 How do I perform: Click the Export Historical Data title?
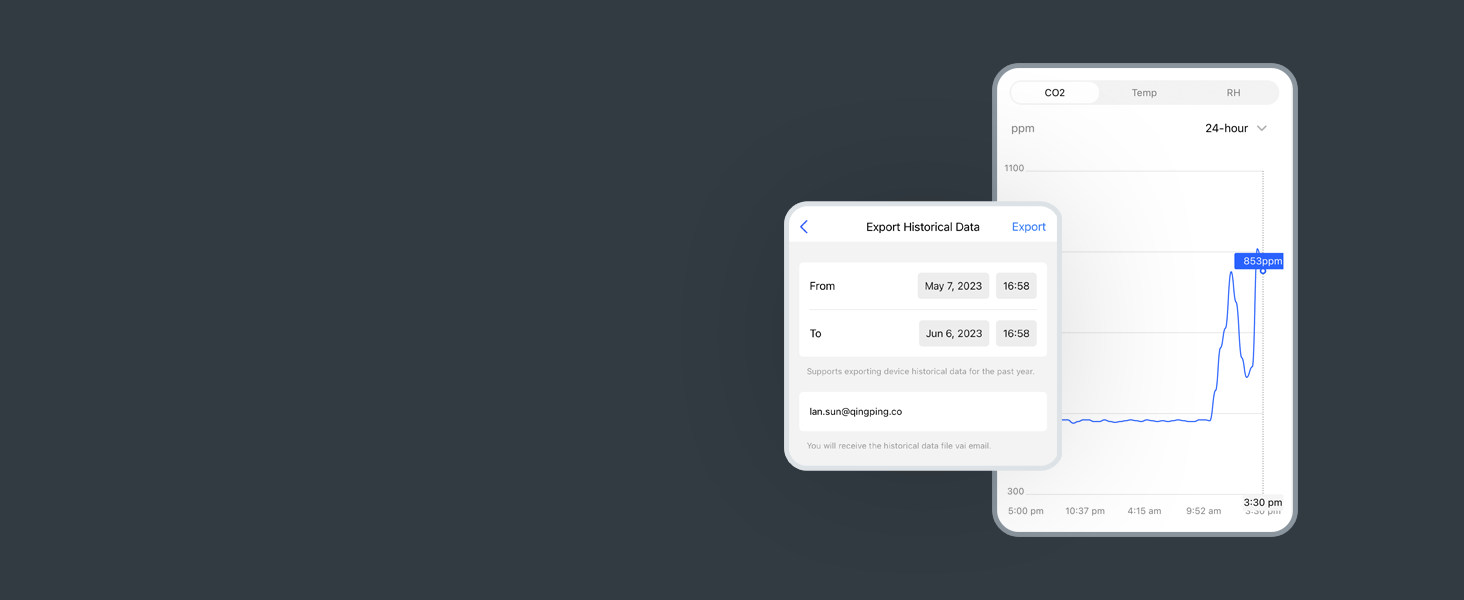pyautogui.click(x=922, y=227)
